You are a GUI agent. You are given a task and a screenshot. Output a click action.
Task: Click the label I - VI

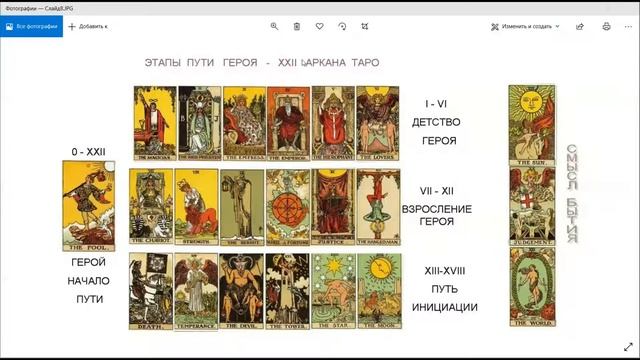[436, 104]
